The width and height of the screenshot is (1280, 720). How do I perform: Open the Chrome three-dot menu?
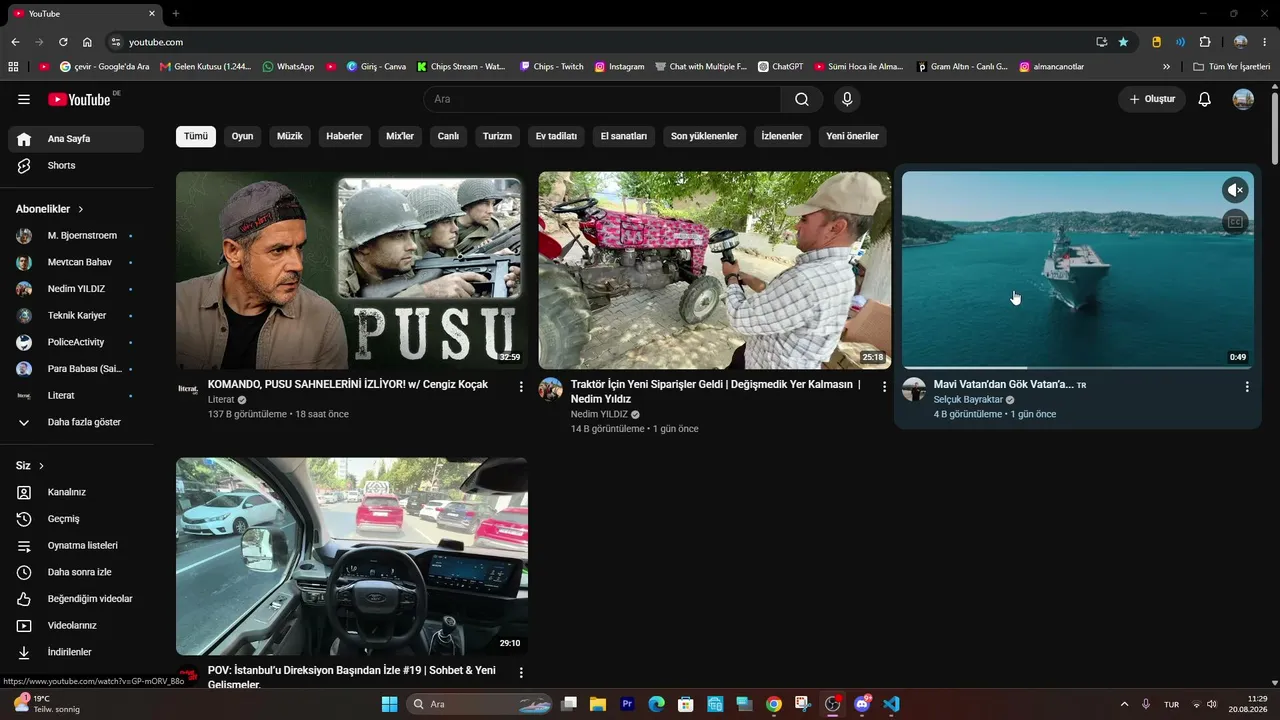[1265, 42]
